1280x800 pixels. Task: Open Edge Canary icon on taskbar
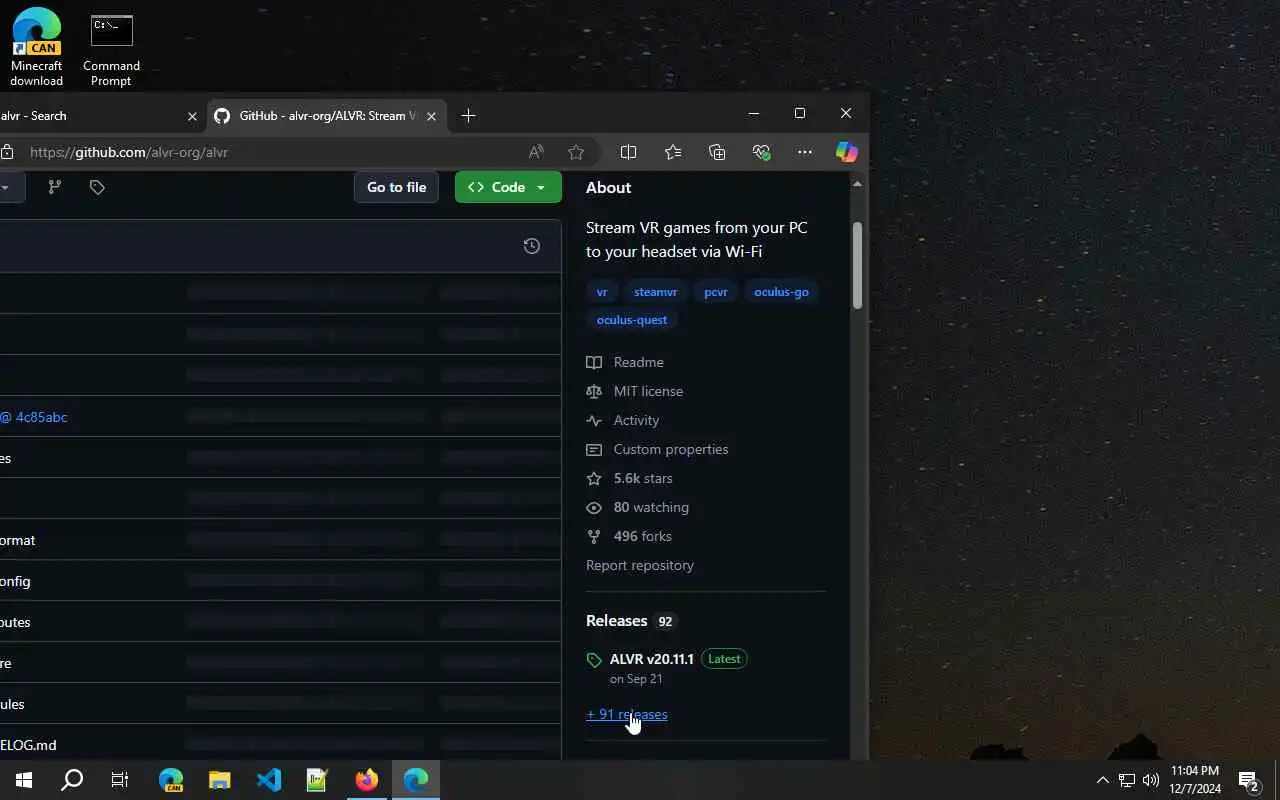point(171,780)
